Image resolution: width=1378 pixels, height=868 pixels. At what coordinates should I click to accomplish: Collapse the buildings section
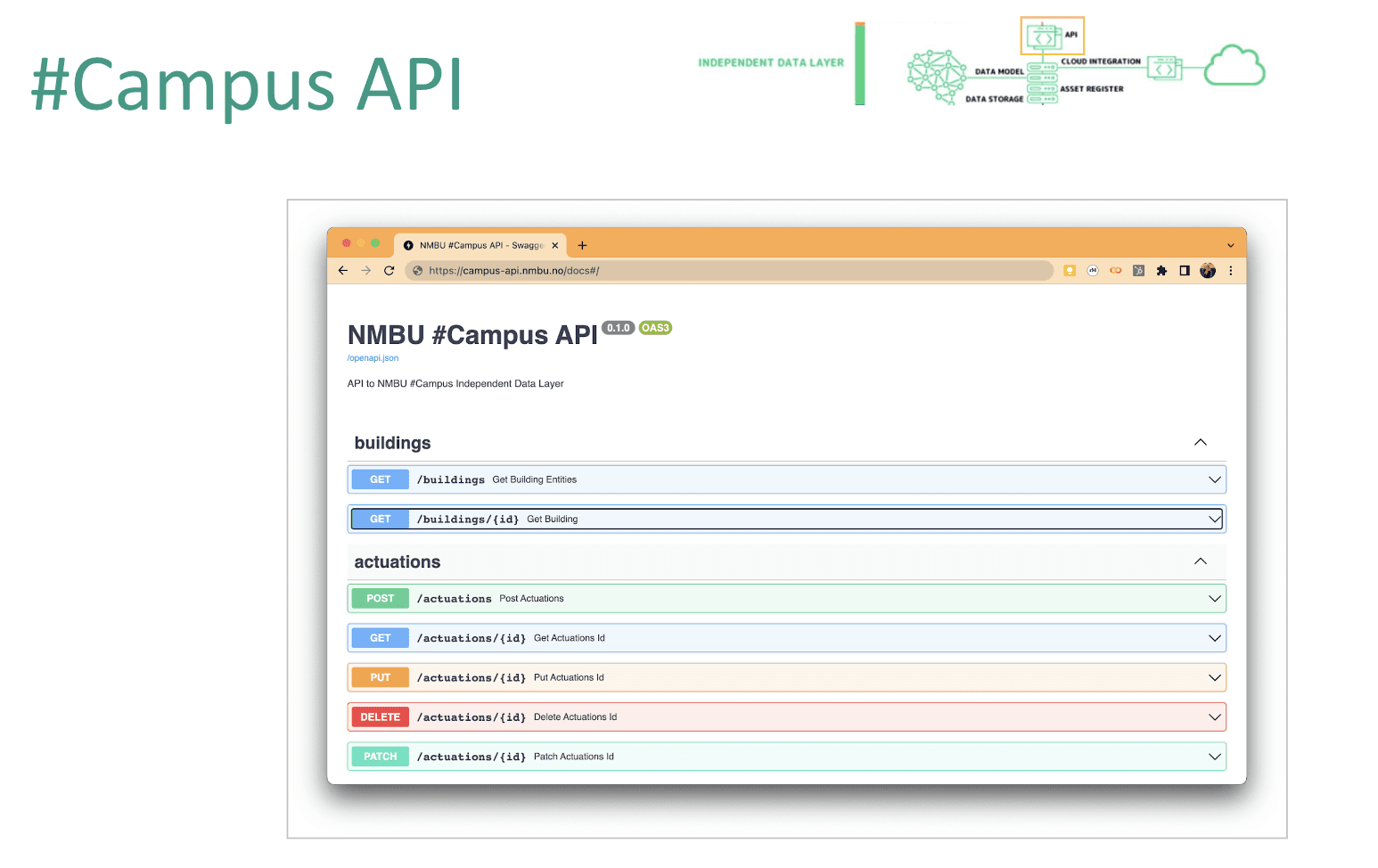click(1201, 443)
